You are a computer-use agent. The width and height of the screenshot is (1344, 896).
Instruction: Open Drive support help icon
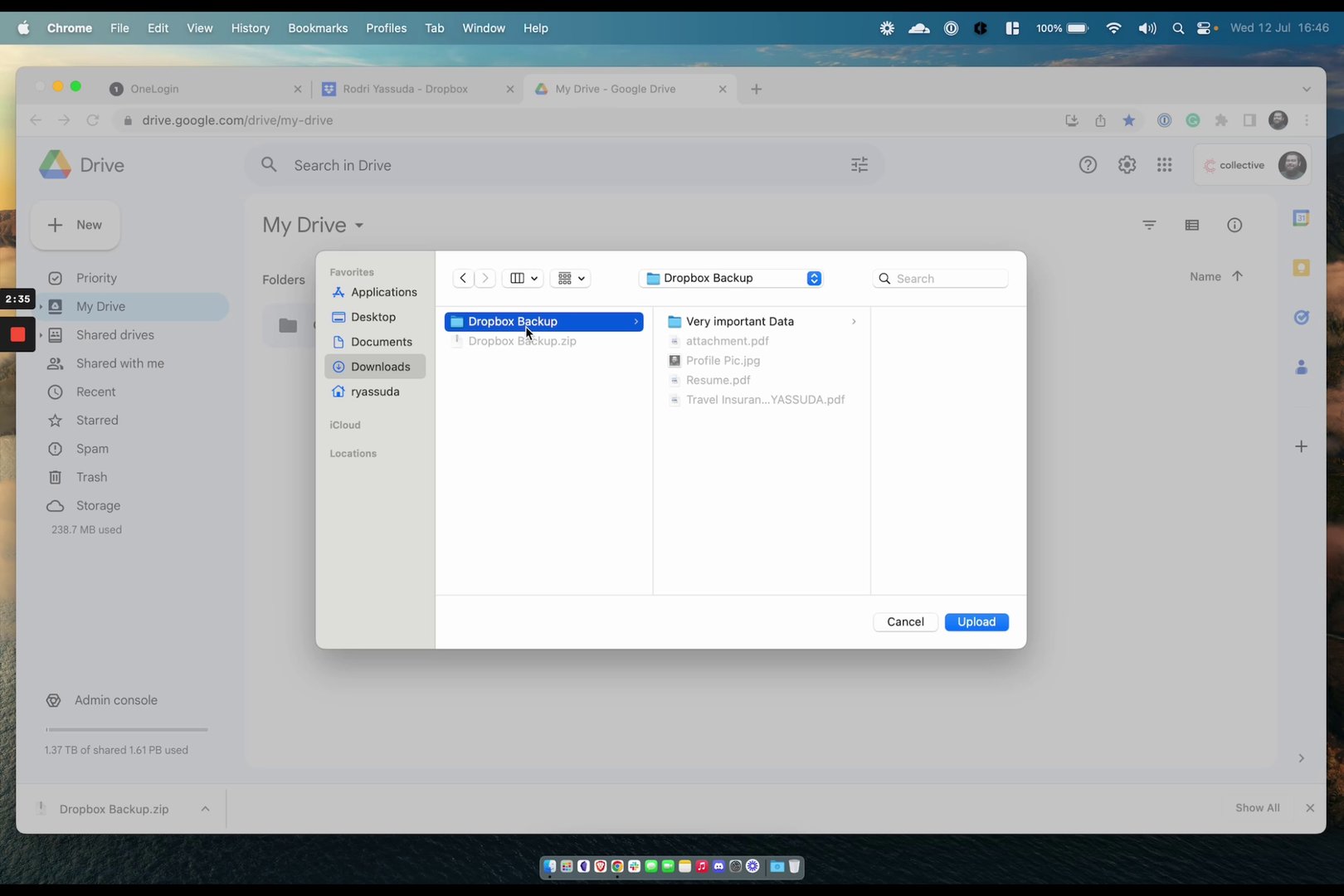coord(1088,165)
